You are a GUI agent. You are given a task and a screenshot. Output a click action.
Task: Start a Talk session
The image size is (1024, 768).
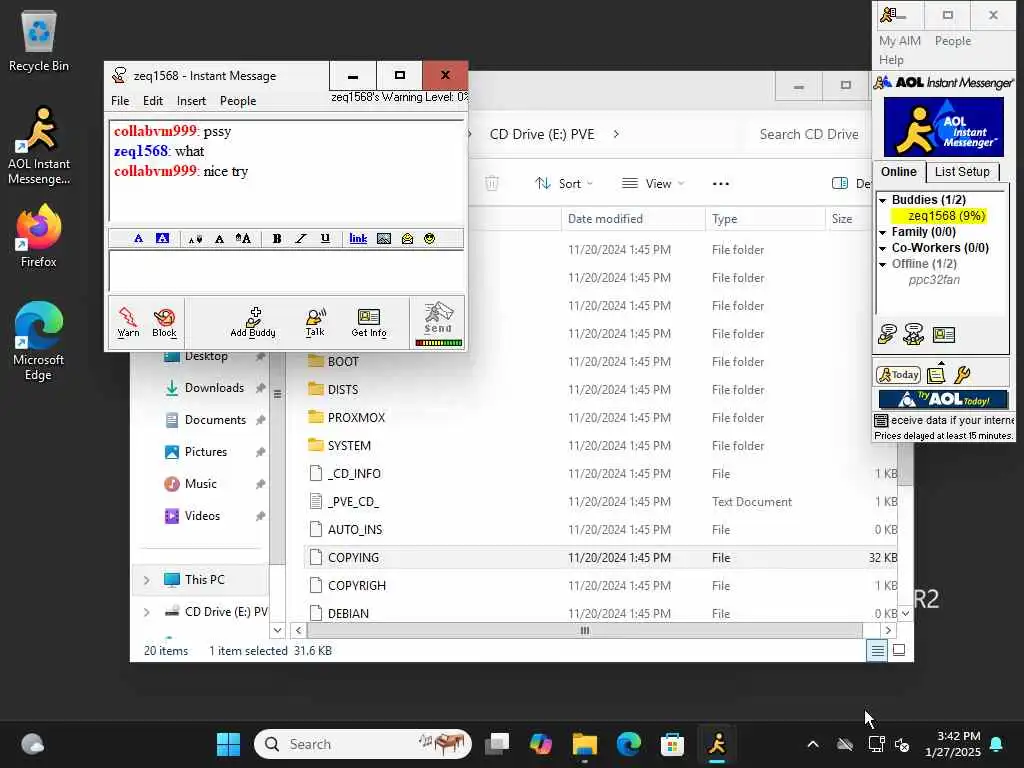[x=315, y=322]
